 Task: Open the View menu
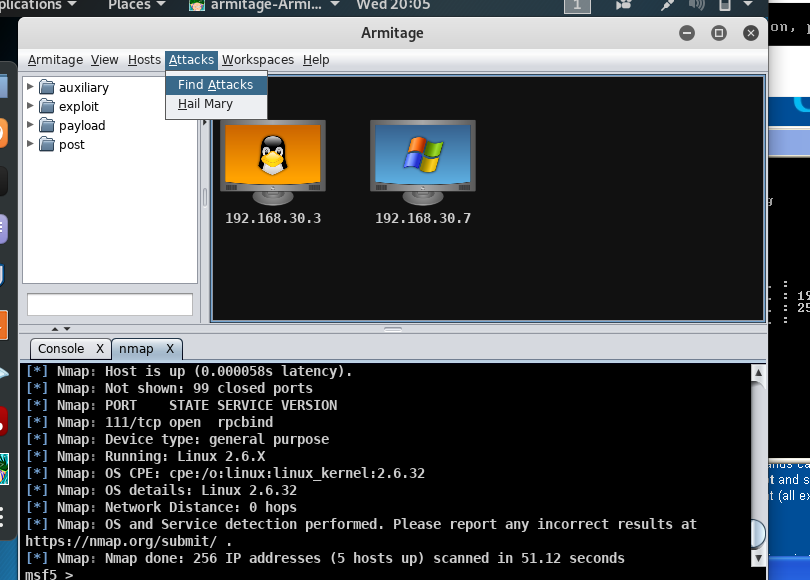pos(104,60)
